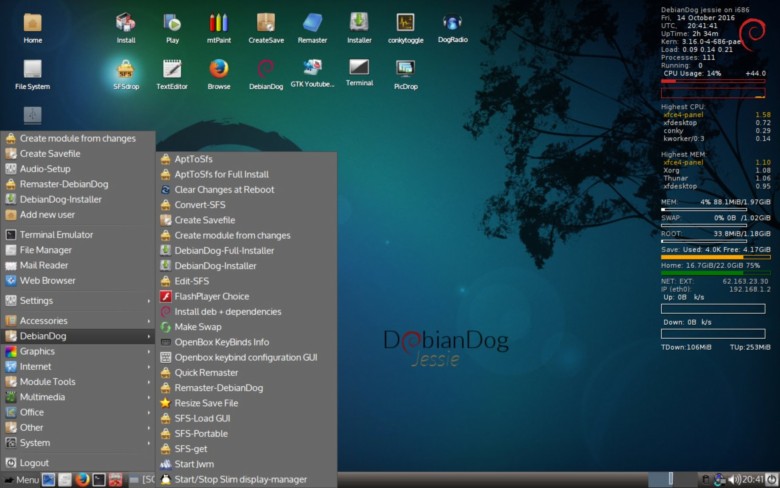Choose SFS-get from the submenu

click(247, 449)
